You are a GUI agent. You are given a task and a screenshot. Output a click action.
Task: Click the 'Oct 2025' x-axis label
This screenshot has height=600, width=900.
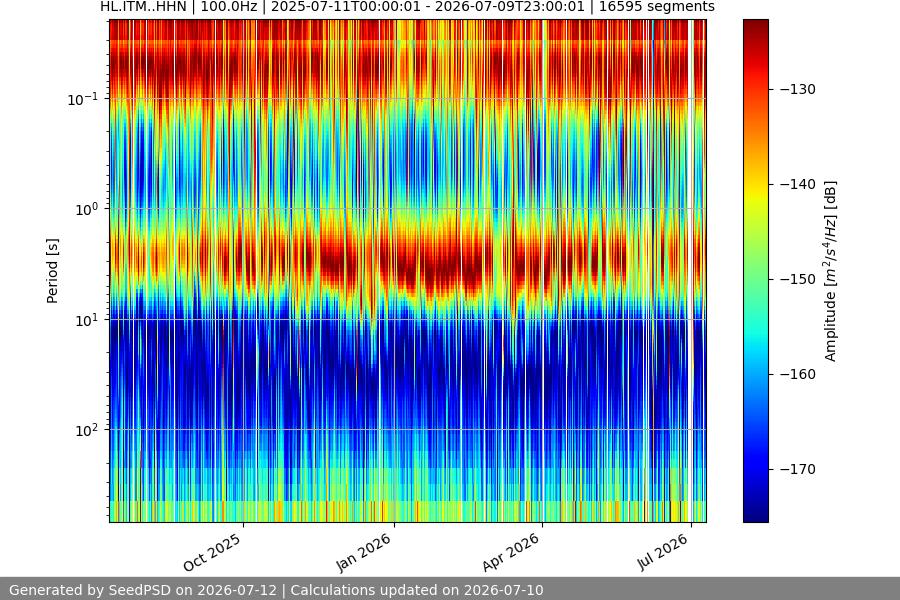[x=212, y=553]
